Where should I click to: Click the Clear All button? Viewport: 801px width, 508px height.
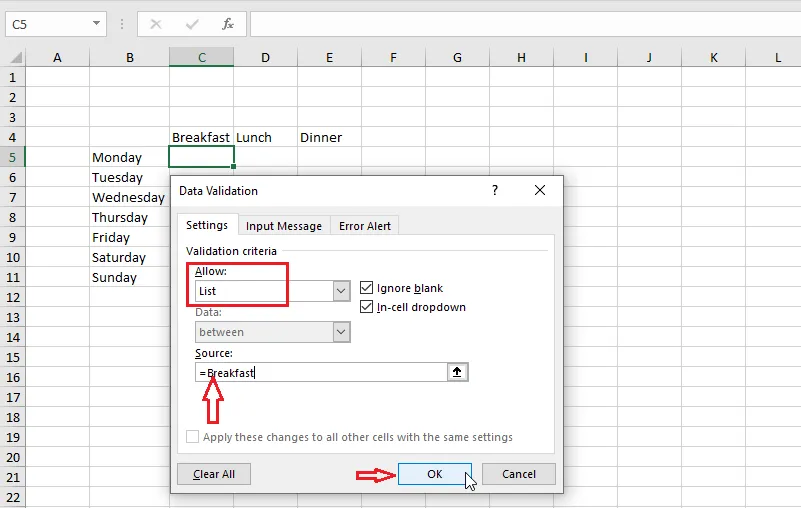tap(214, 474)
